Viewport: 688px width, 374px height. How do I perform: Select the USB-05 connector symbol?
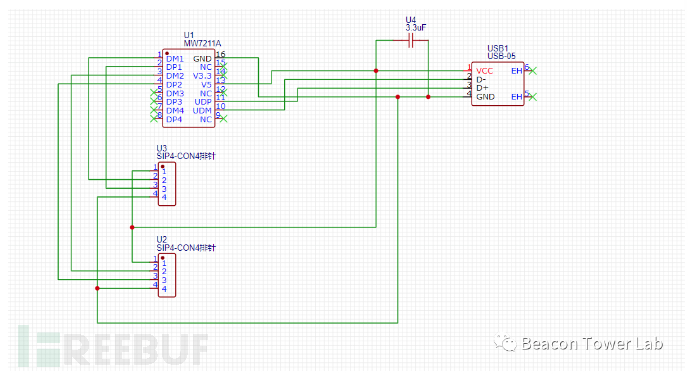click(498, 83)
